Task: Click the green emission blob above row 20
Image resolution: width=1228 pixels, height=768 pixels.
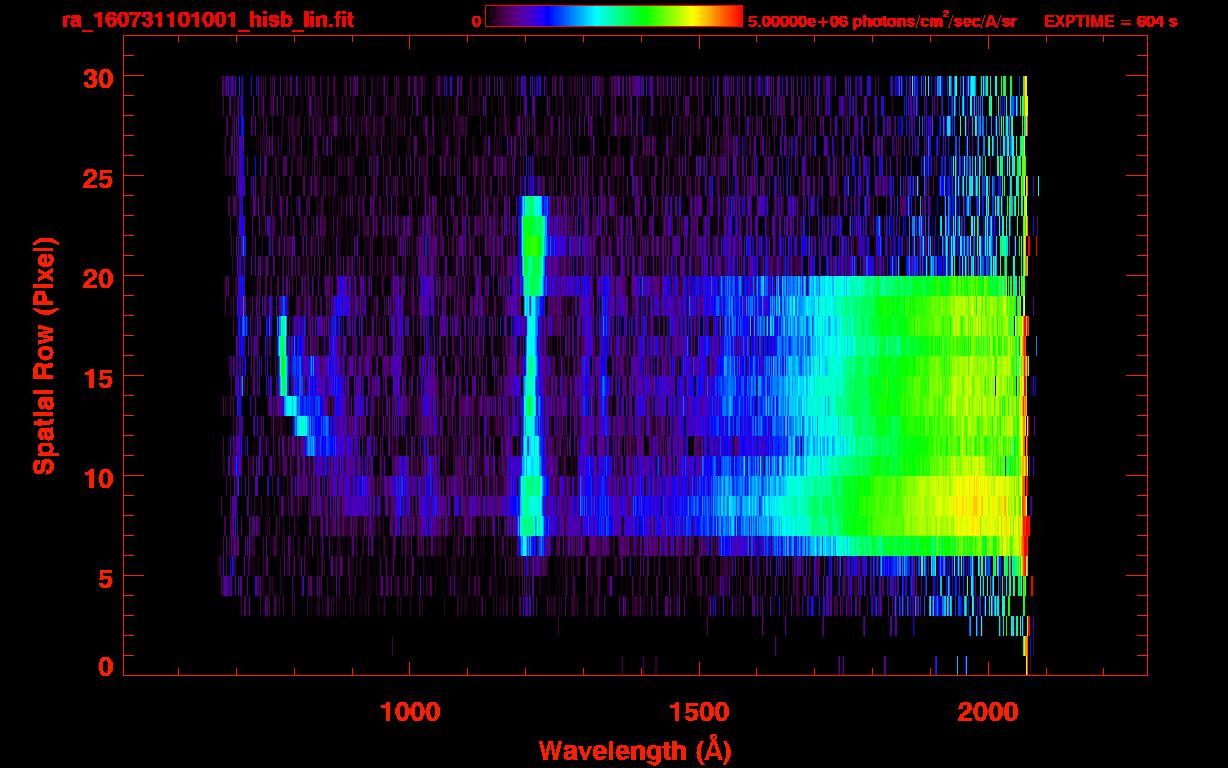Action: click(x=533, y=245)
